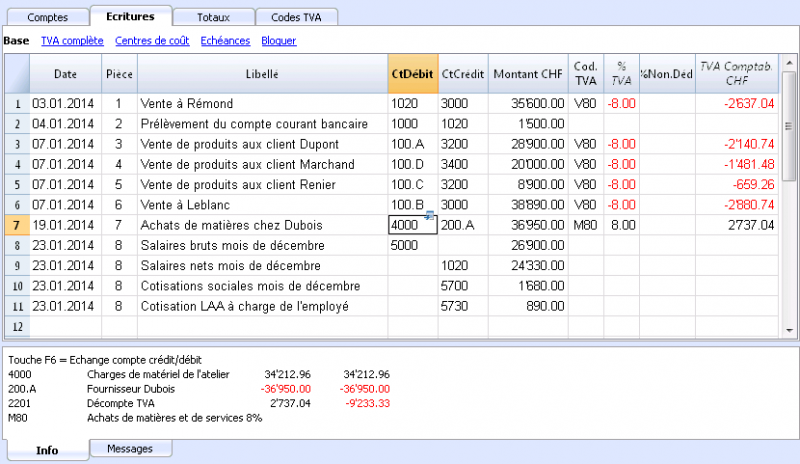Click the amount cell 1'500.00

528,124
